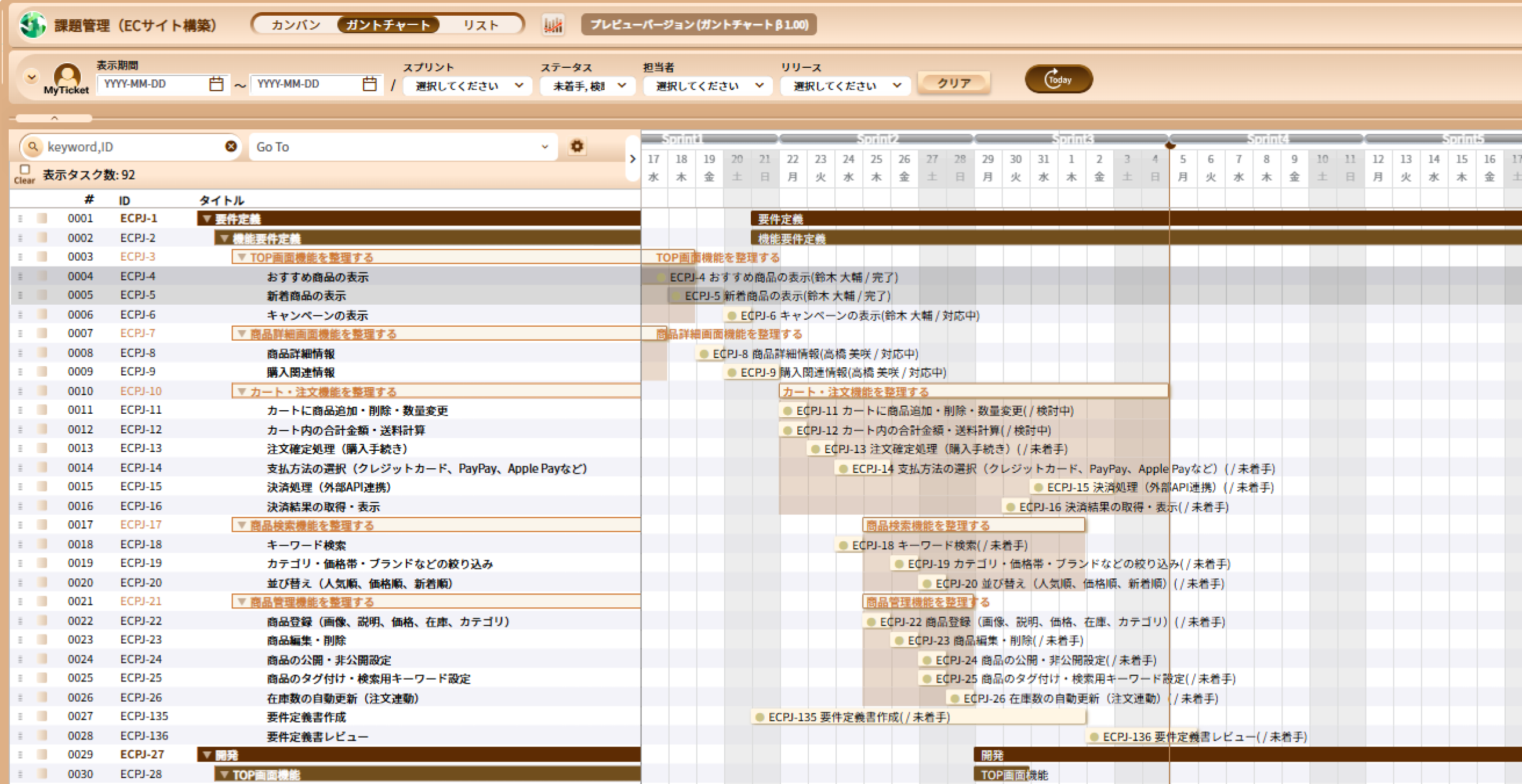The height and width of the screenshot is (784, 1522).
Task: Open the スプリント dropdown
Action: point(468,86)
